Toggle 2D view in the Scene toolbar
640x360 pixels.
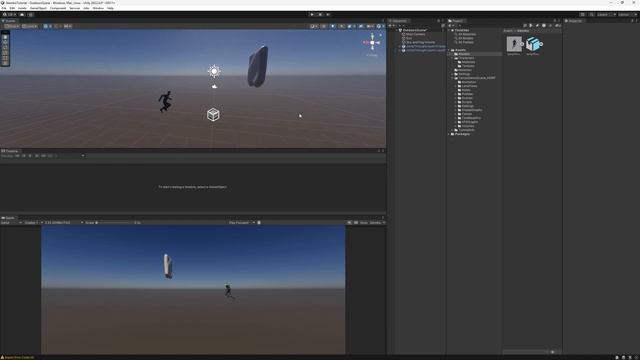click(324, 26)
